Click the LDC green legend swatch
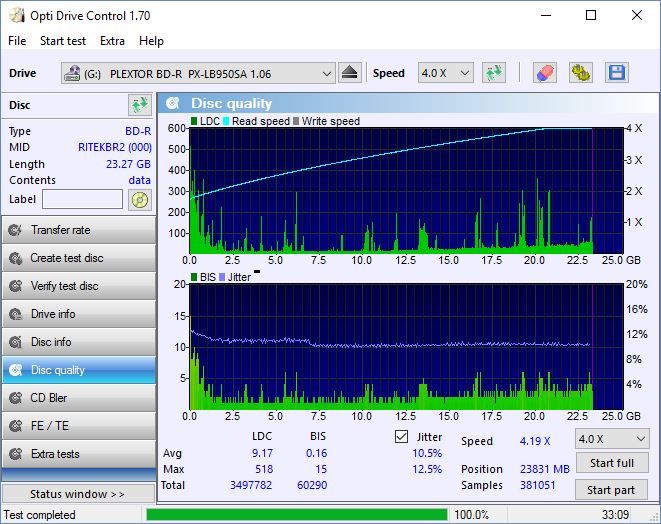The width and height of the screenshot is (661, 524). coord(194,121)
